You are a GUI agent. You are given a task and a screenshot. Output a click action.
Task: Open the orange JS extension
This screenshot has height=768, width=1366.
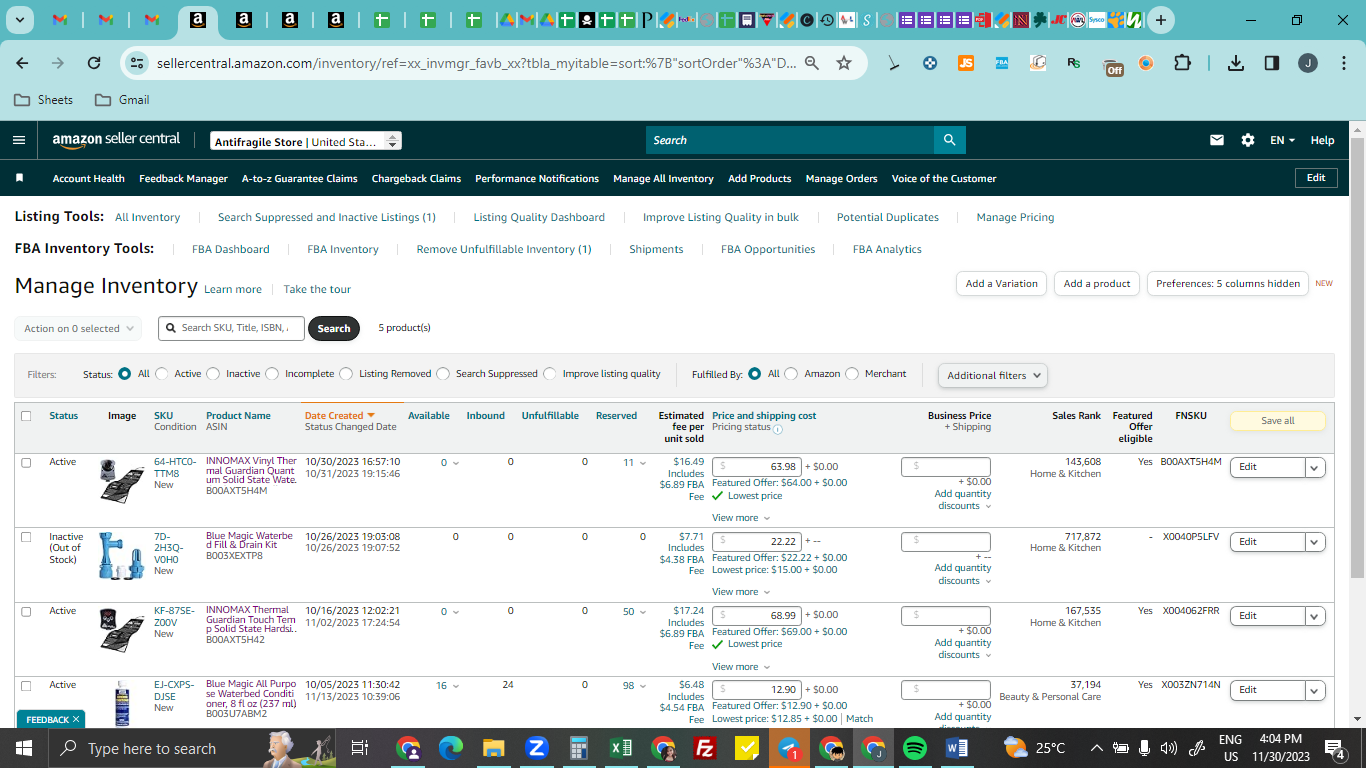[x=965, y=63]
